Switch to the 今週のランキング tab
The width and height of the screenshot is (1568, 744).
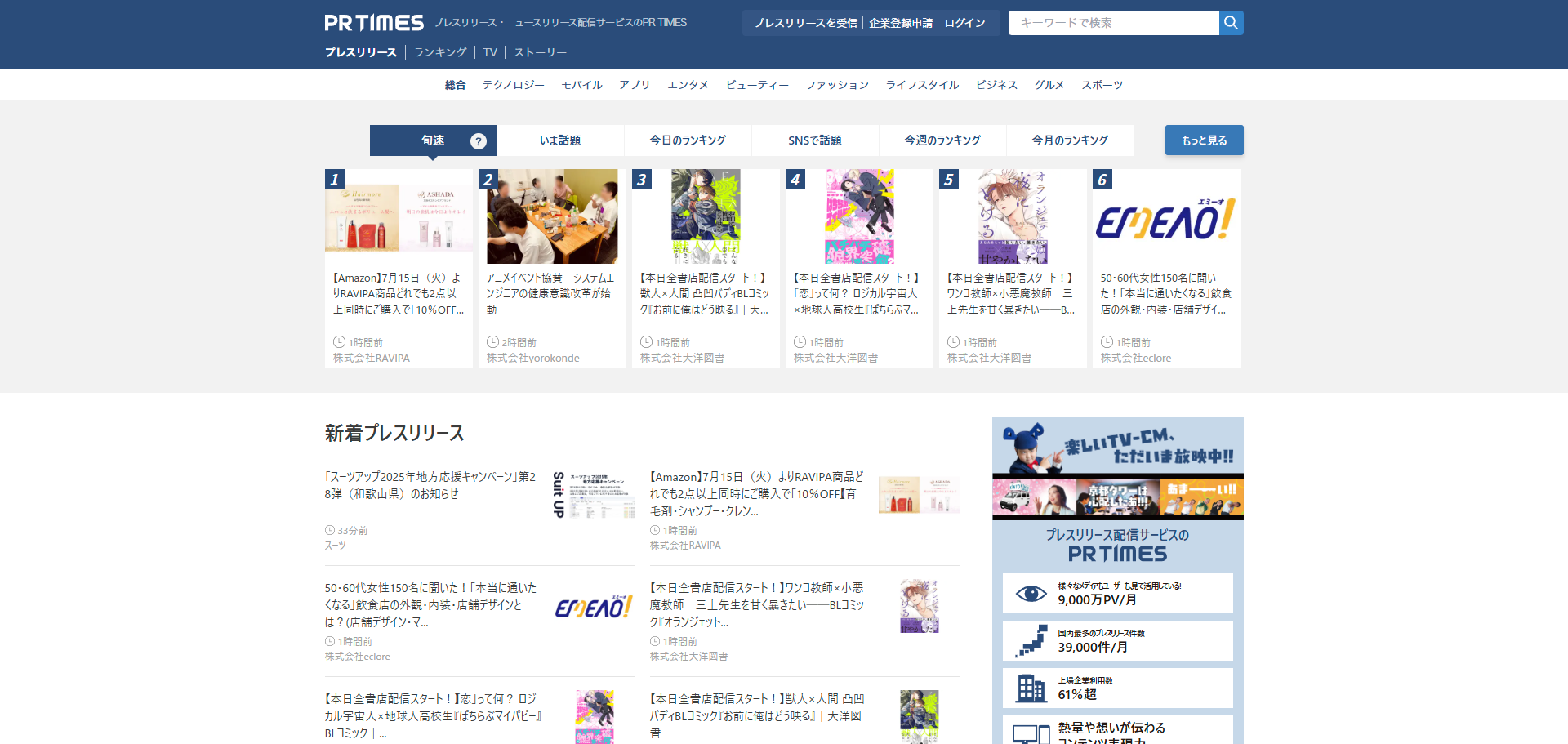click(942, 140)
